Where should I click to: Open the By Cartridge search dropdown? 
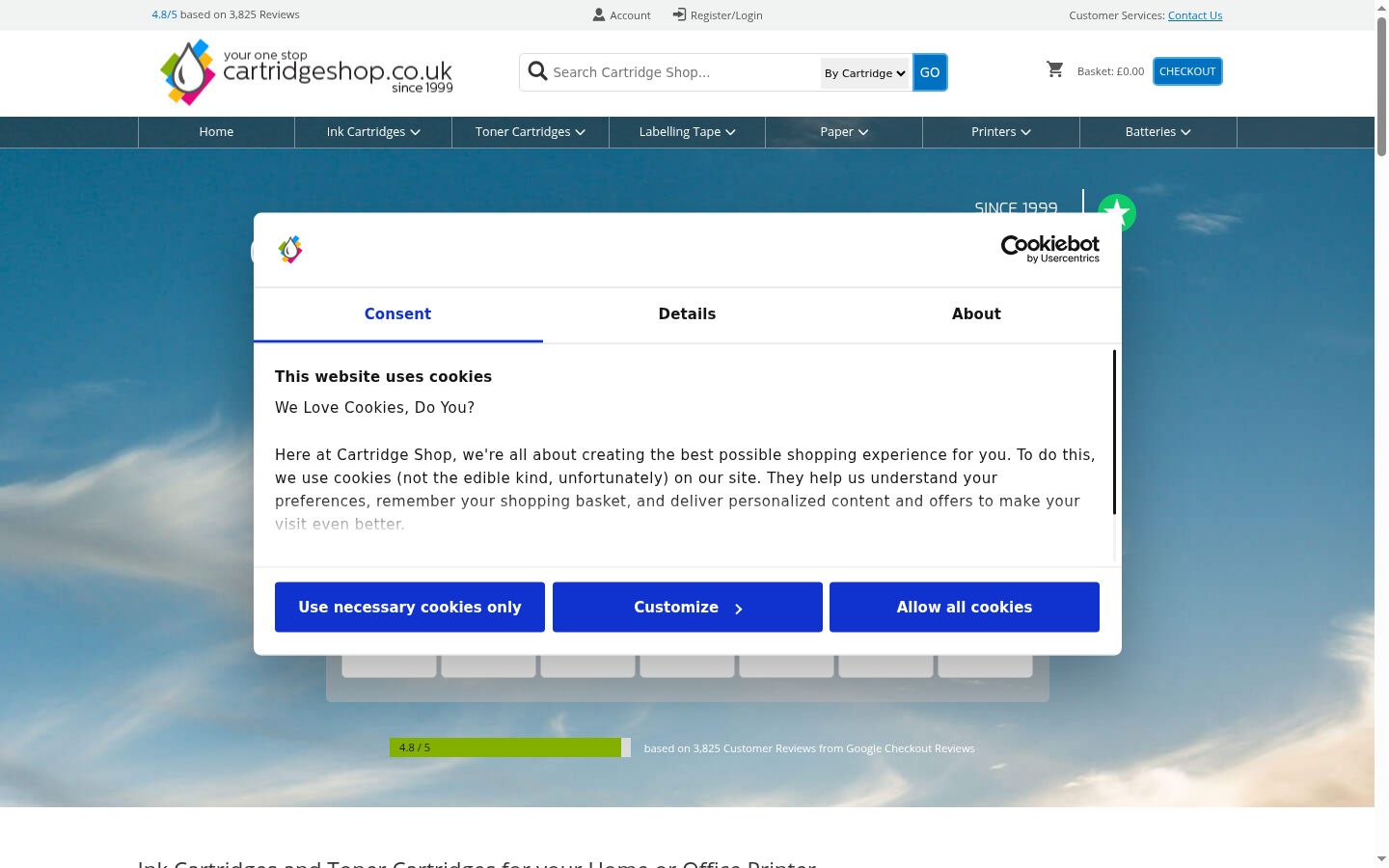point(865,73)
